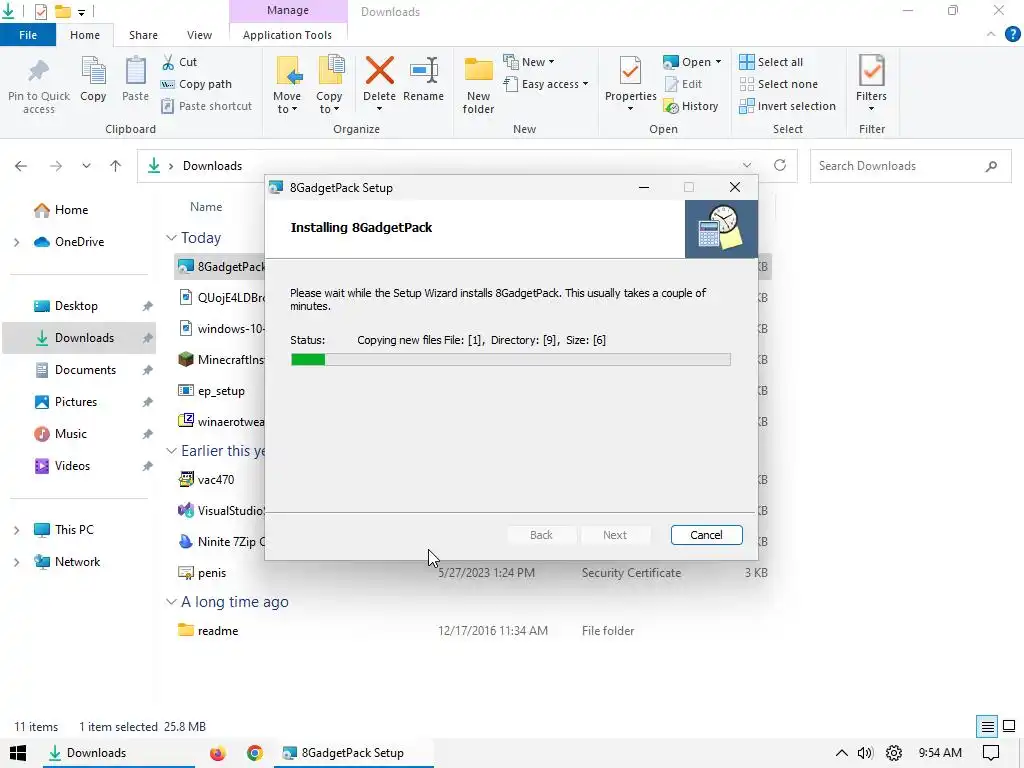
Task: Open file History from ribbon
Action: click(691, 106)
